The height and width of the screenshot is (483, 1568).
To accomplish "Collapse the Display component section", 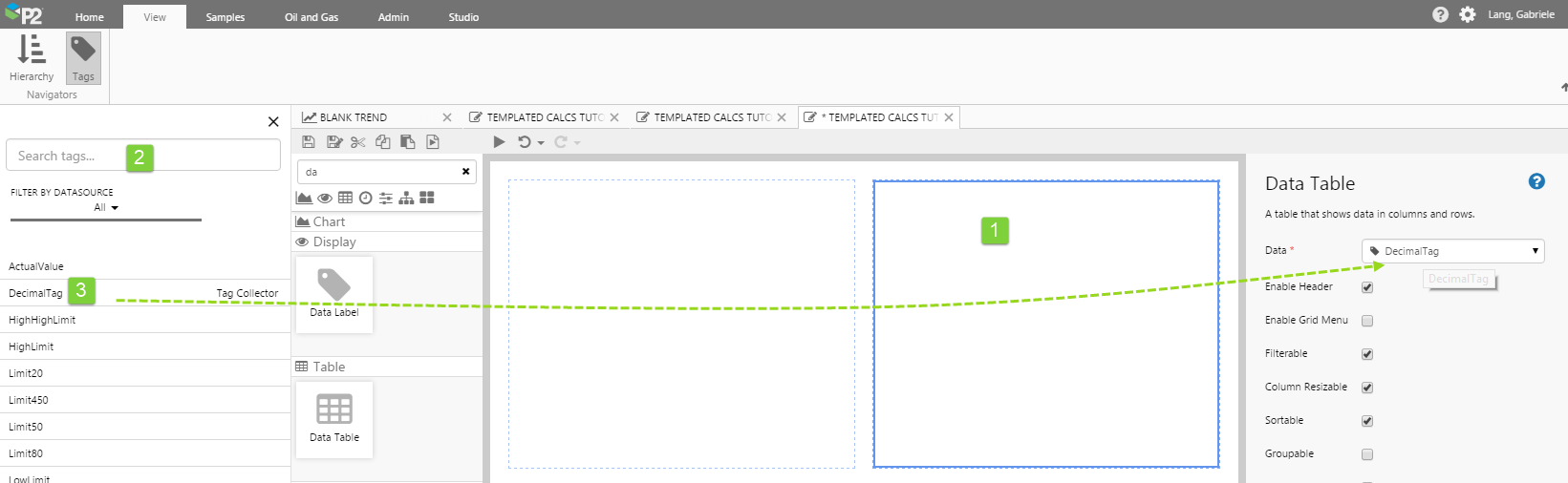I will coord(387,241).
